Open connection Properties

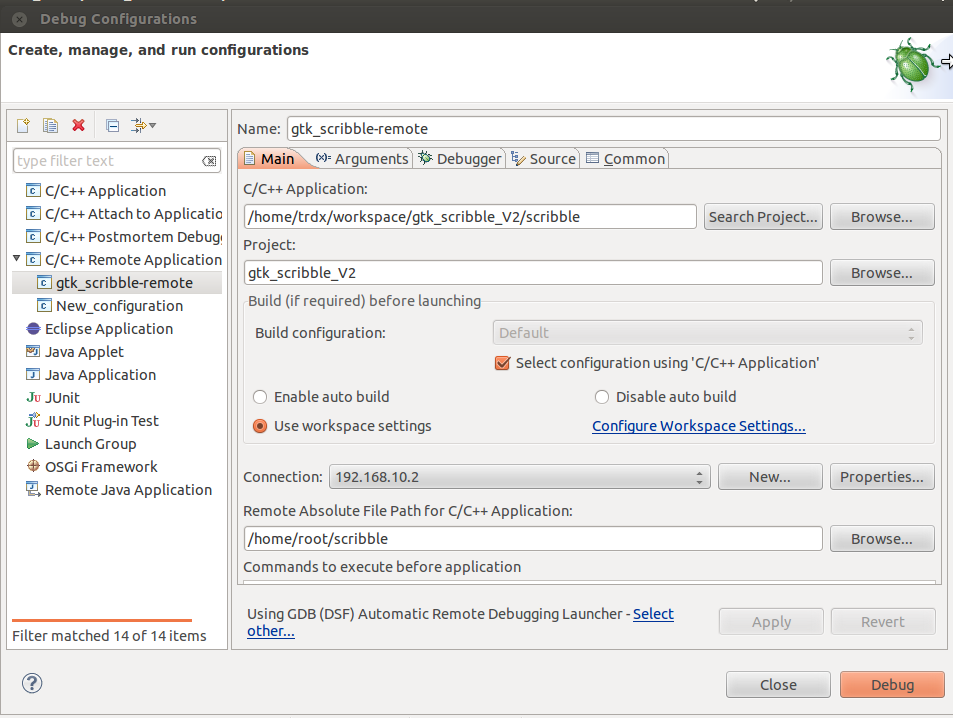point(882,477)
